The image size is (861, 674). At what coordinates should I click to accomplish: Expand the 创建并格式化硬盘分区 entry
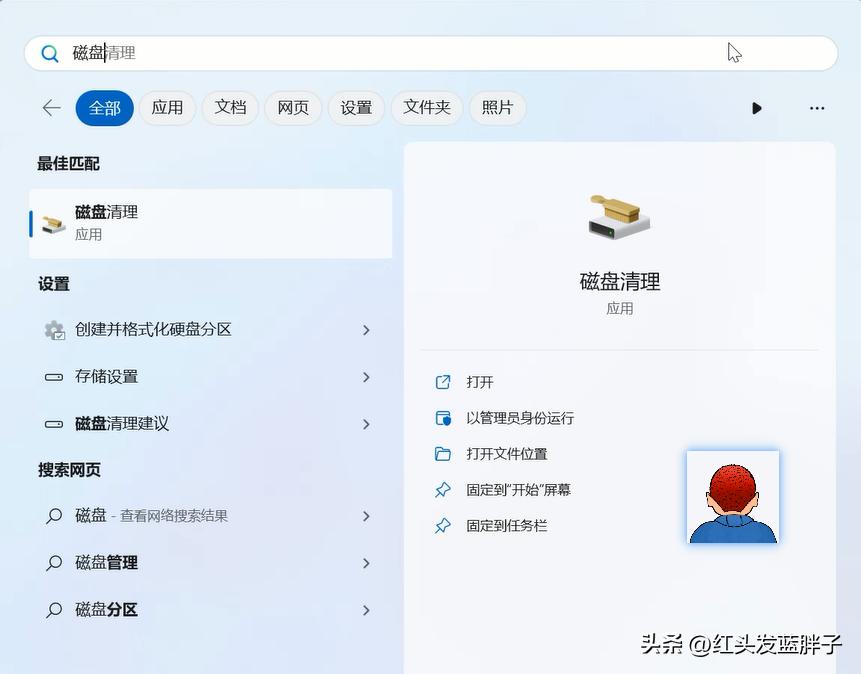367,330
